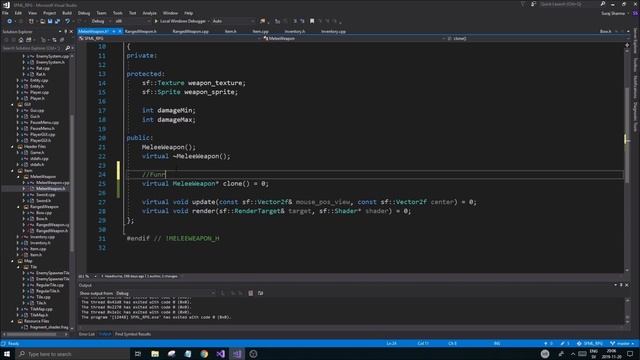Open the notification center icon

click(x=630, y=354)
